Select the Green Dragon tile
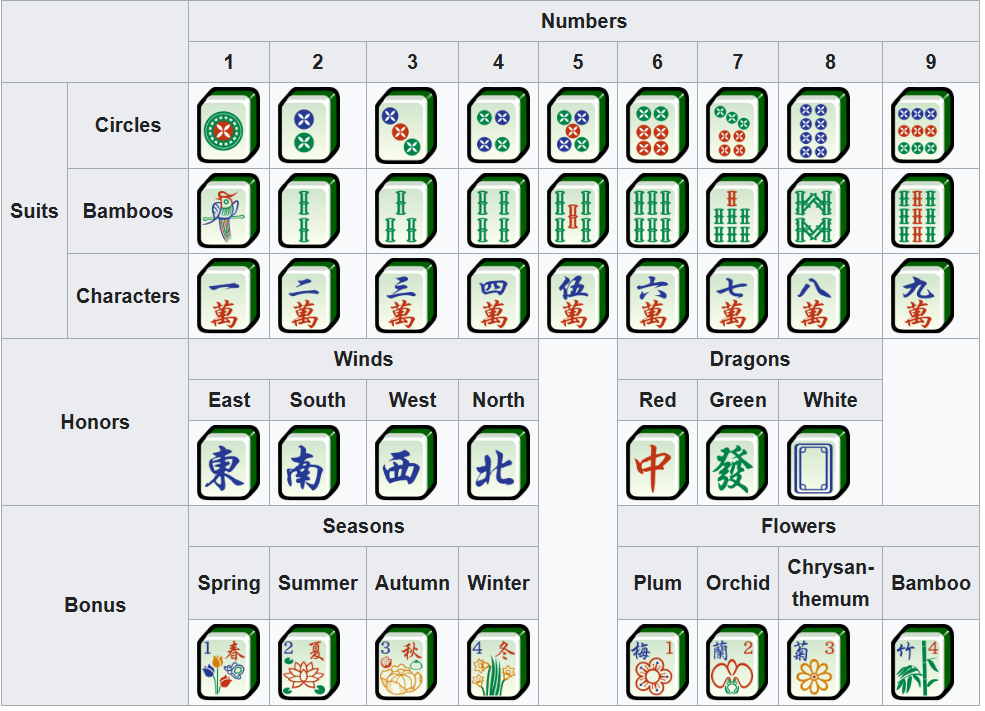 coord(737,463)
